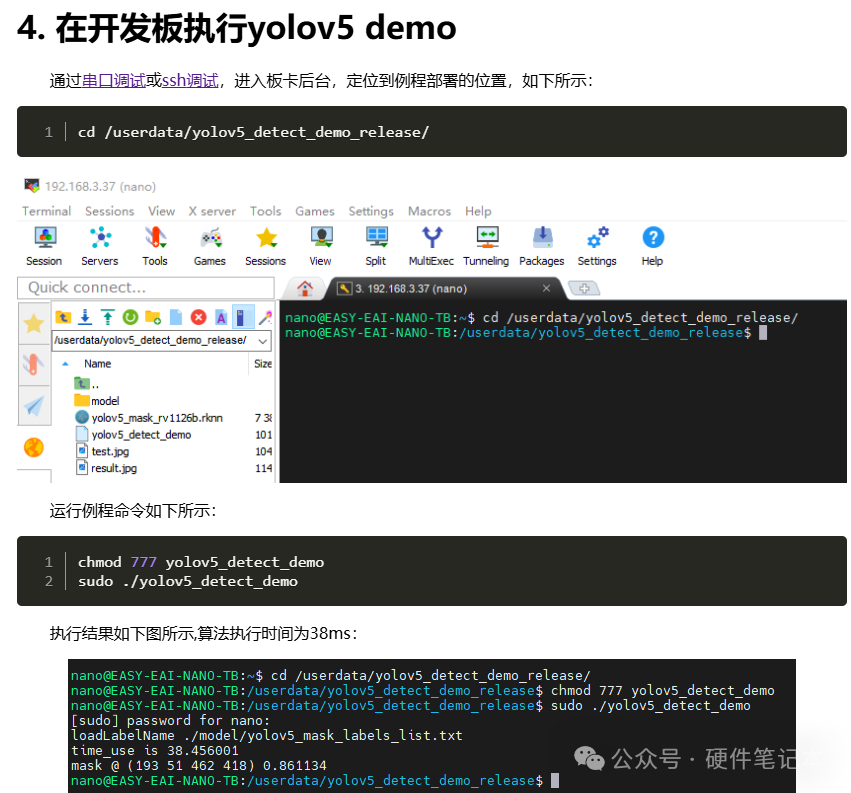Split the terminal with Split icon
Image resolution: width=851 pixels, height=793 pixels.
pos(376,245)
